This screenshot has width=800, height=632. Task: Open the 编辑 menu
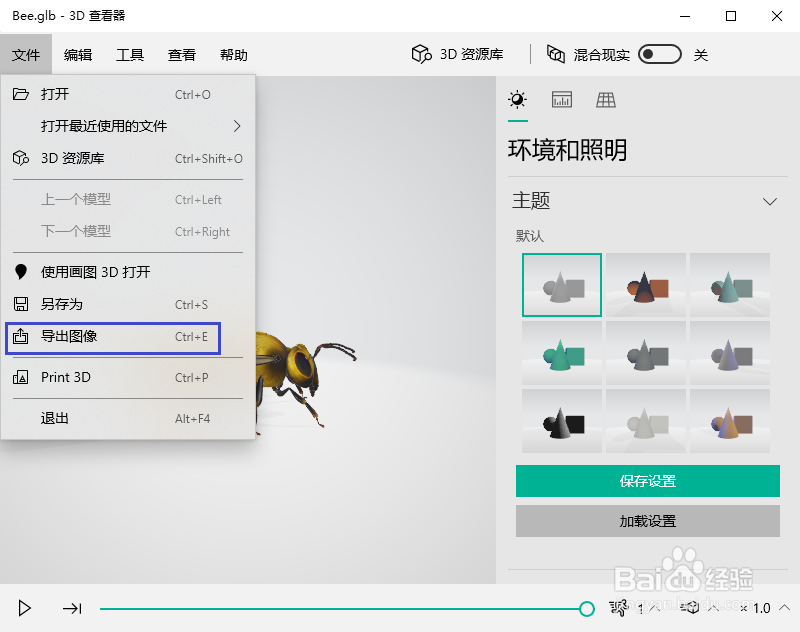tap(78, 55)
